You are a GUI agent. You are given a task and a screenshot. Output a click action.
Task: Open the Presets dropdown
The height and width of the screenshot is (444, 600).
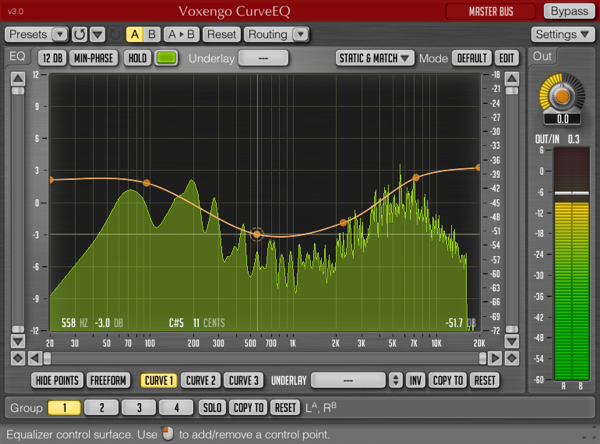(36, 34)
